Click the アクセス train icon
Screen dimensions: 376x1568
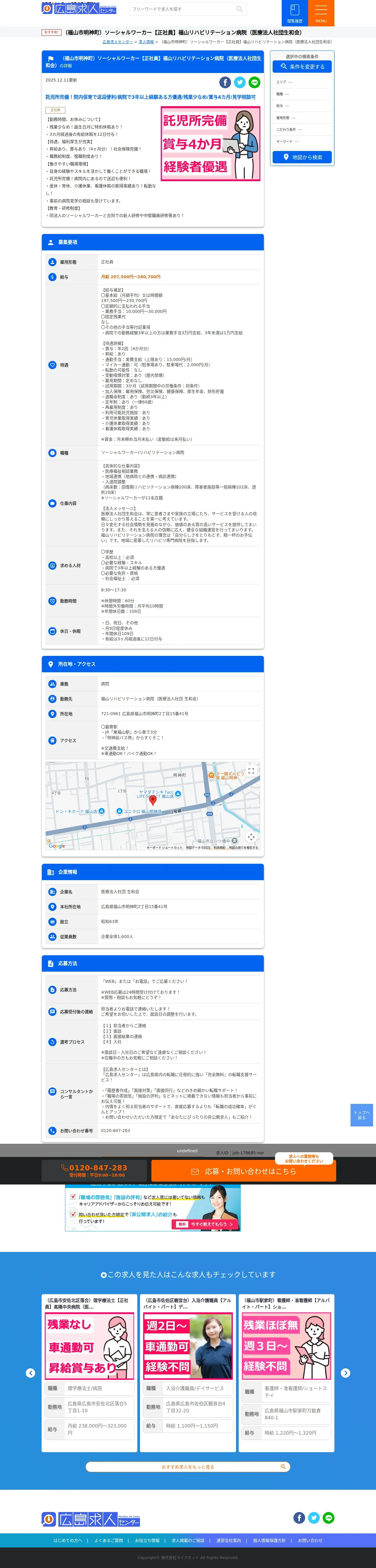pos(52,741)
